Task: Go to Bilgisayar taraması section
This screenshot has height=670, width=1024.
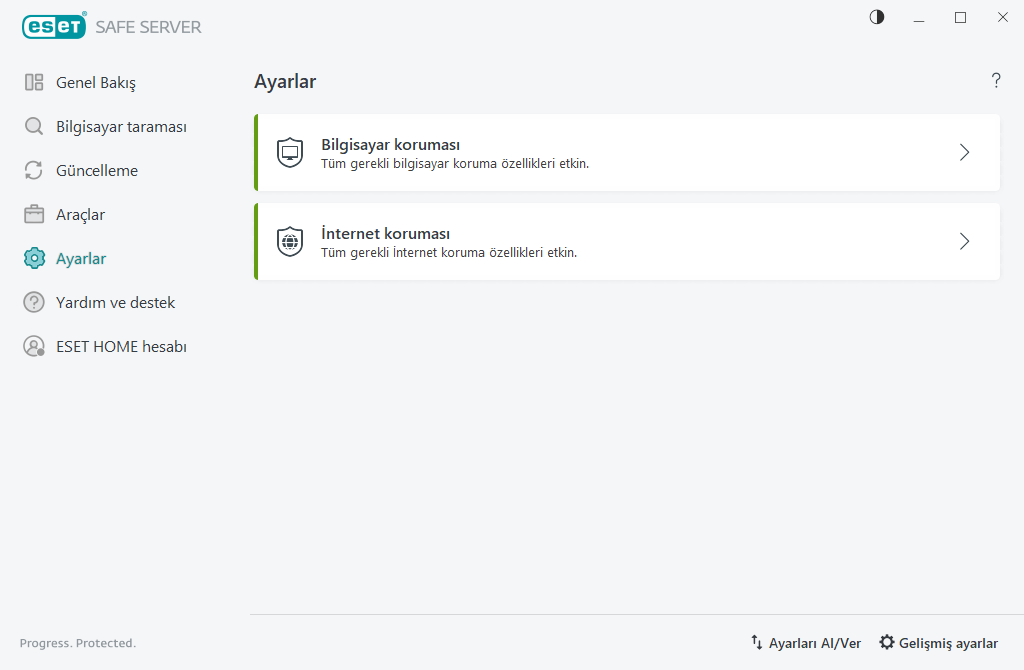Action: tap(121, 127)
